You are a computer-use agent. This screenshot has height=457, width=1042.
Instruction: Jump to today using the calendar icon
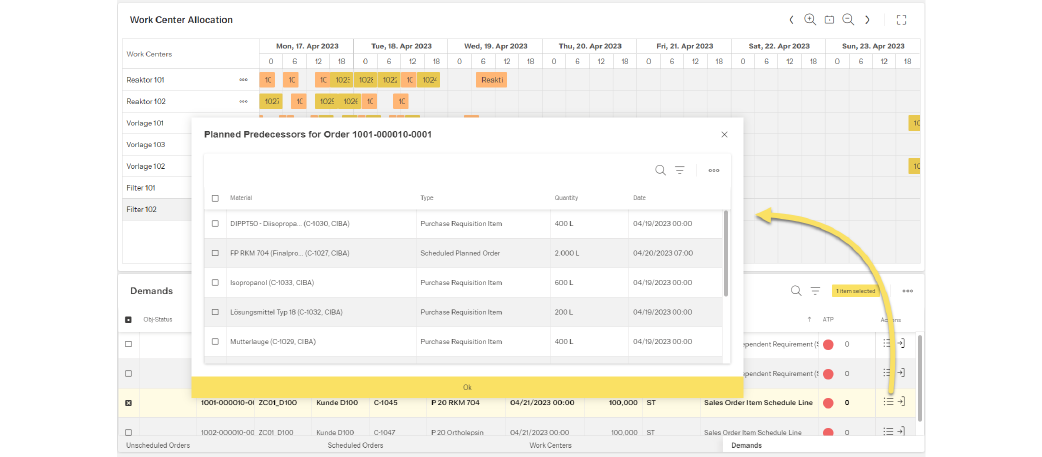click(x=829, y=20)
